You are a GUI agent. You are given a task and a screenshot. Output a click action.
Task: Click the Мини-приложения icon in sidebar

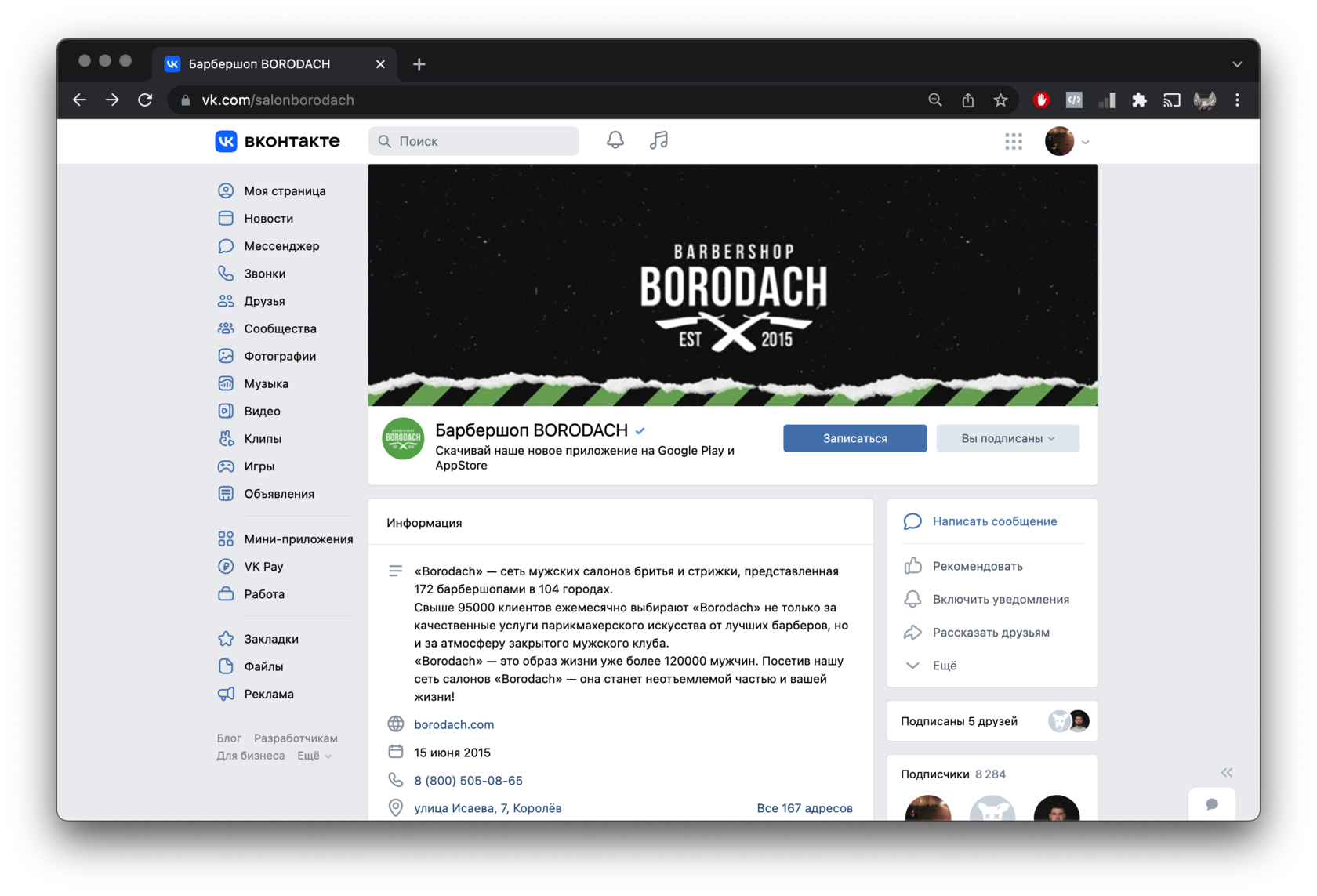(x=226, y=539)
